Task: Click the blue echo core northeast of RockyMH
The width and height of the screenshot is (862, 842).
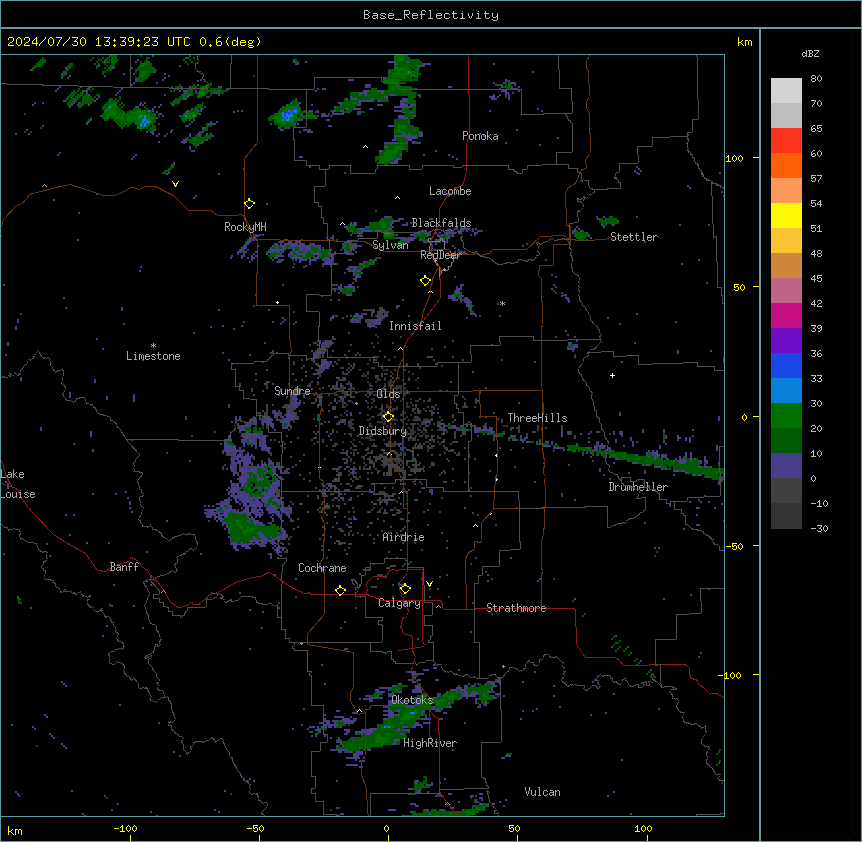Action: tap(288, 115)
